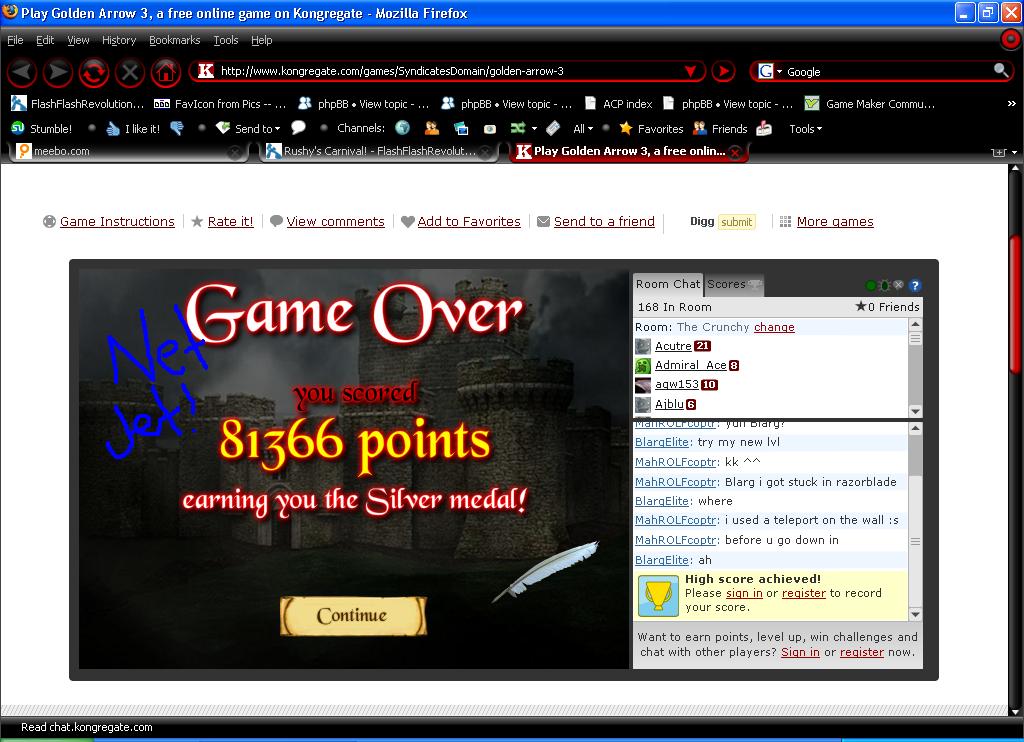Click the search magnifier in the Google box
This screenshot has width=1024, height=742.
pyautogui.click(x=1000, y=71)
